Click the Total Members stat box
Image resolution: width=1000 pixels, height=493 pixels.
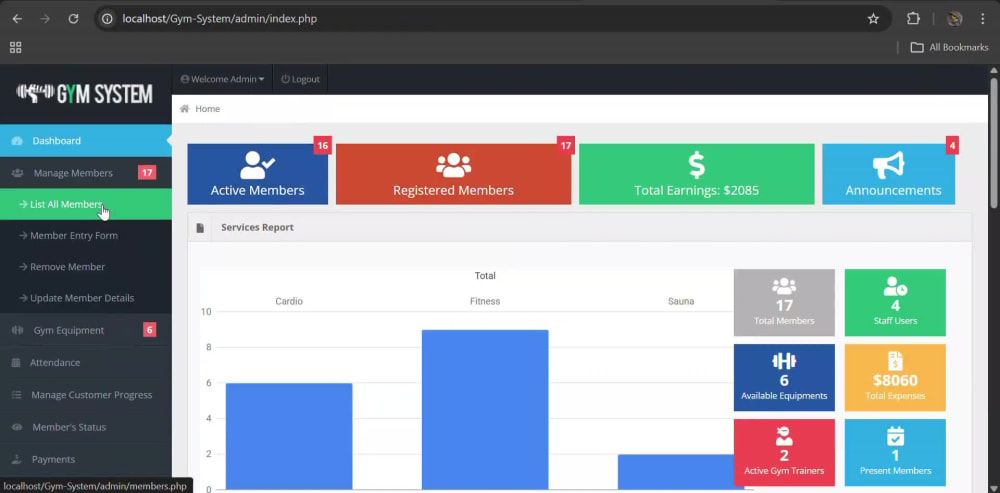(x=784, y=302)
